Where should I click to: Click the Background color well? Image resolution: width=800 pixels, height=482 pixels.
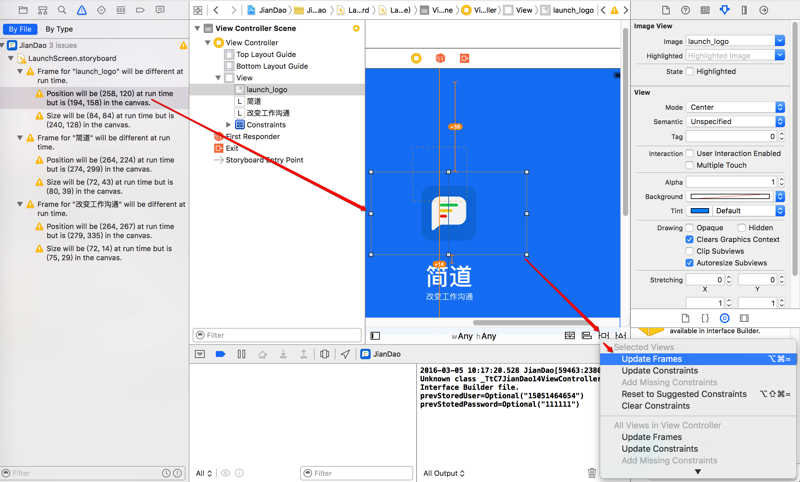(x=730, y=196)
